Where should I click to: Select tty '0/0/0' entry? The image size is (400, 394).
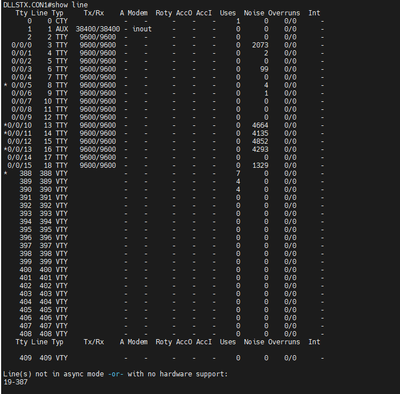pos(22,45)
